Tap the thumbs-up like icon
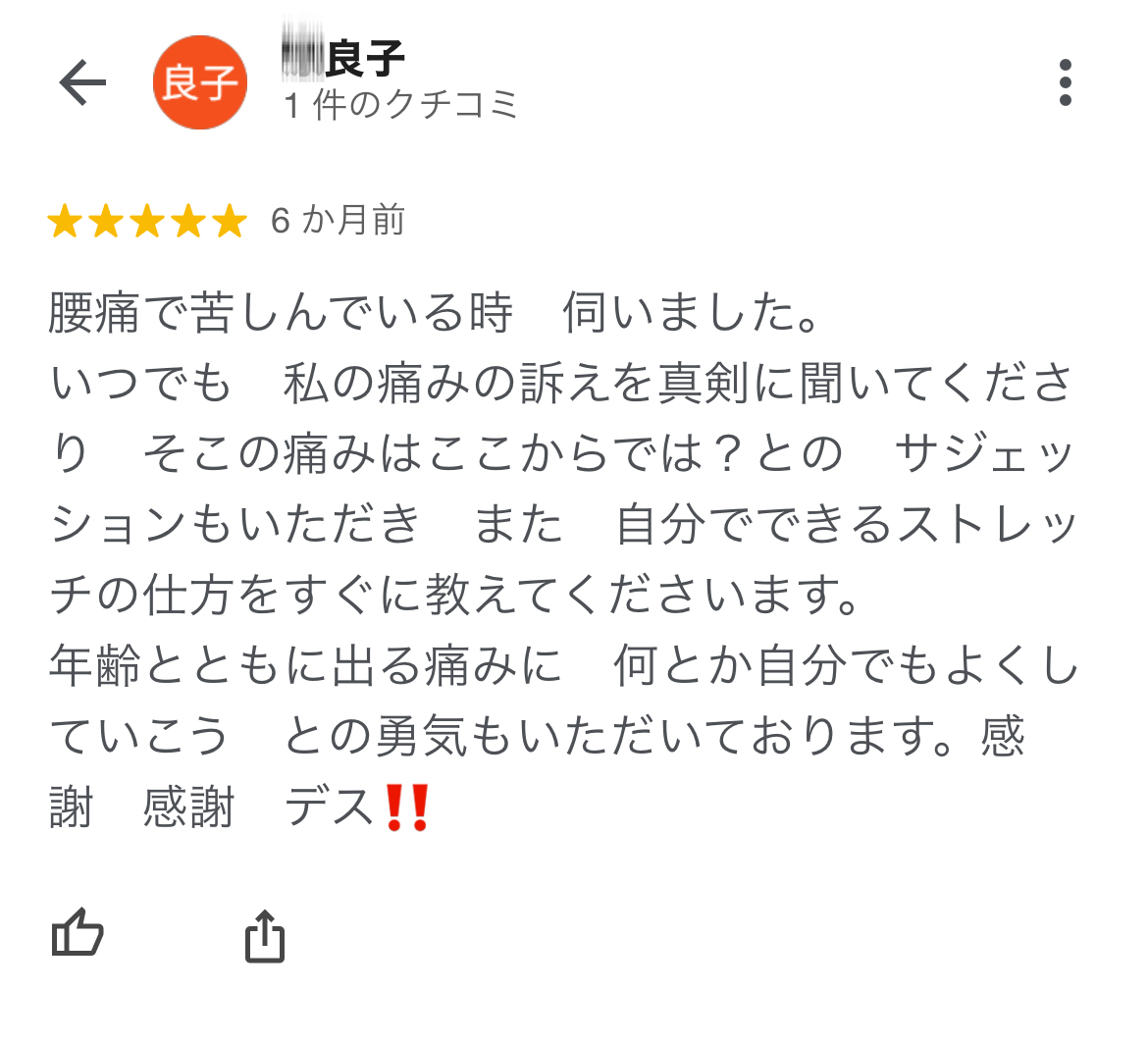This screenshot has height=1042, width=1148. (78, 932)
